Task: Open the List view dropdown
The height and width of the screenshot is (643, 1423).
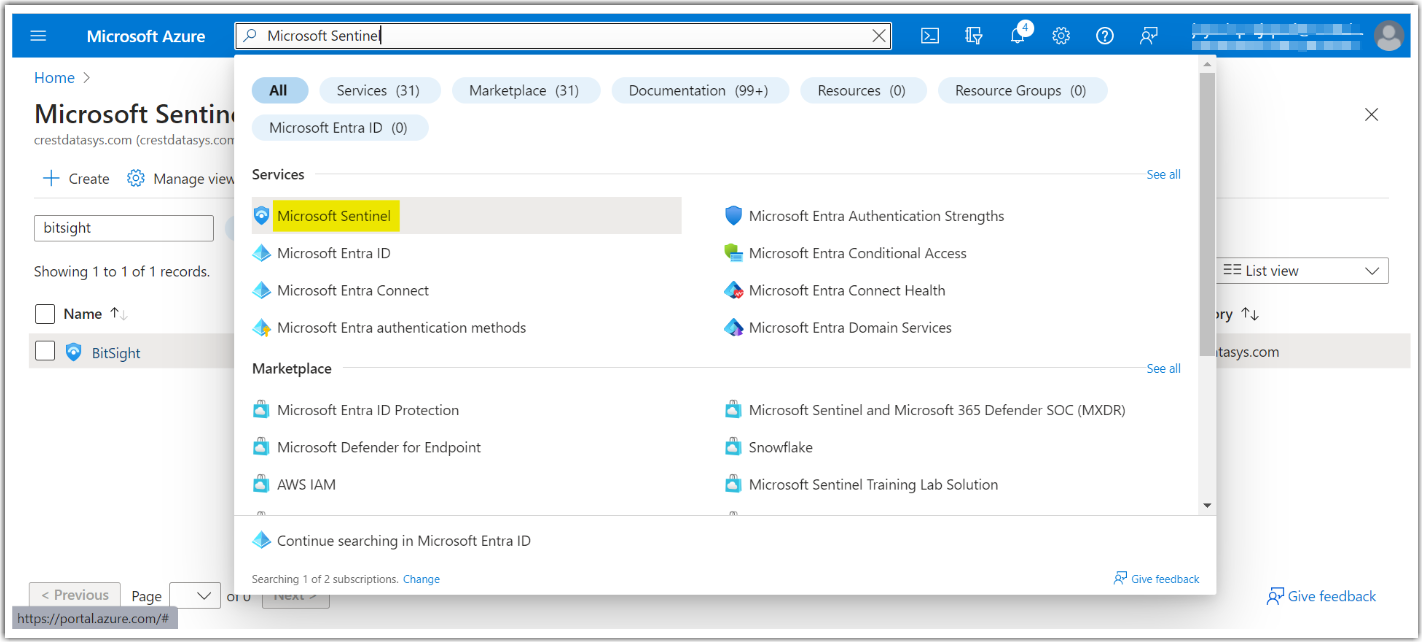Action: 1299,270
